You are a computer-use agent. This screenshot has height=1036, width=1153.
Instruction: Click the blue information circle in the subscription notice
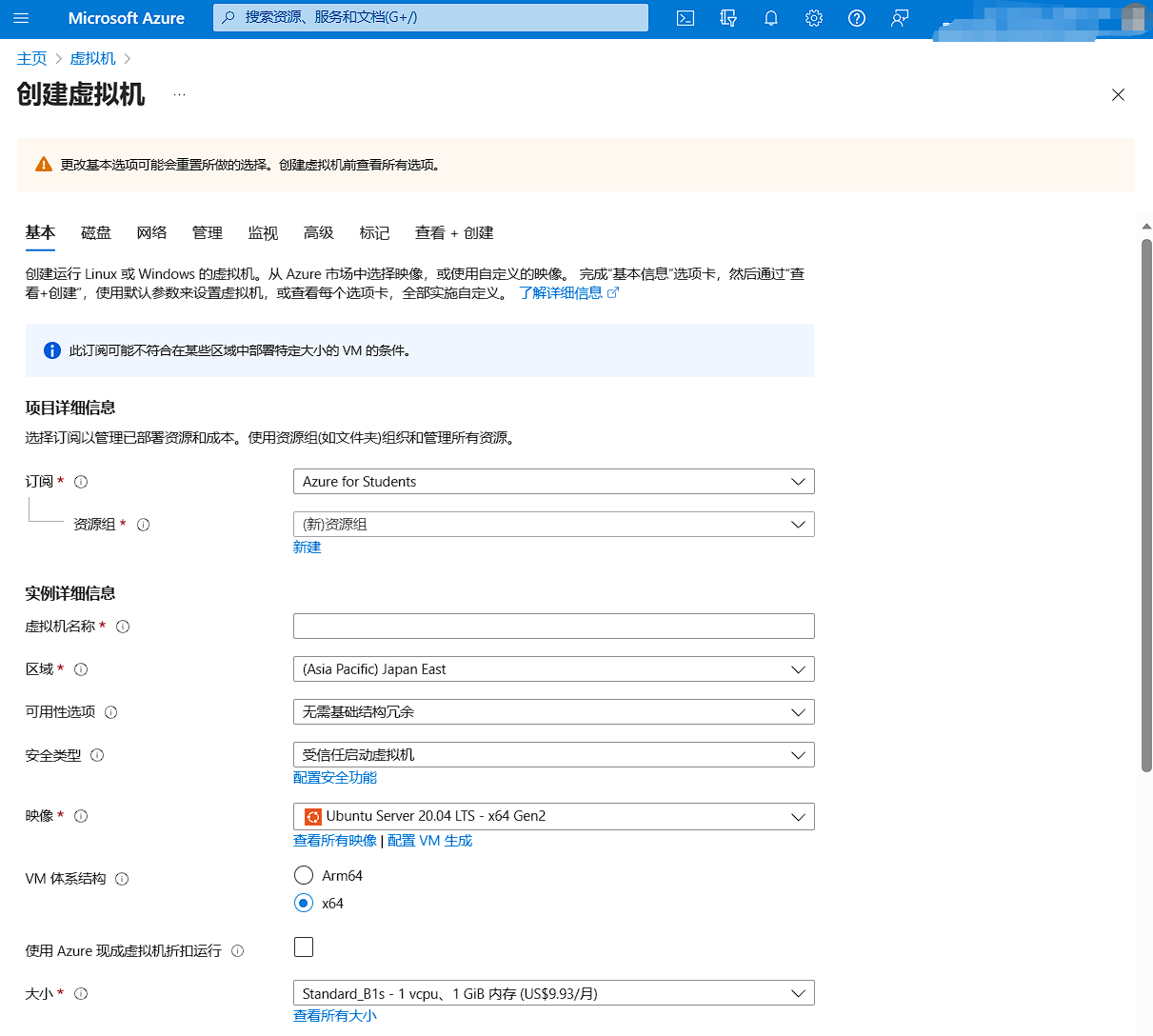52,350
